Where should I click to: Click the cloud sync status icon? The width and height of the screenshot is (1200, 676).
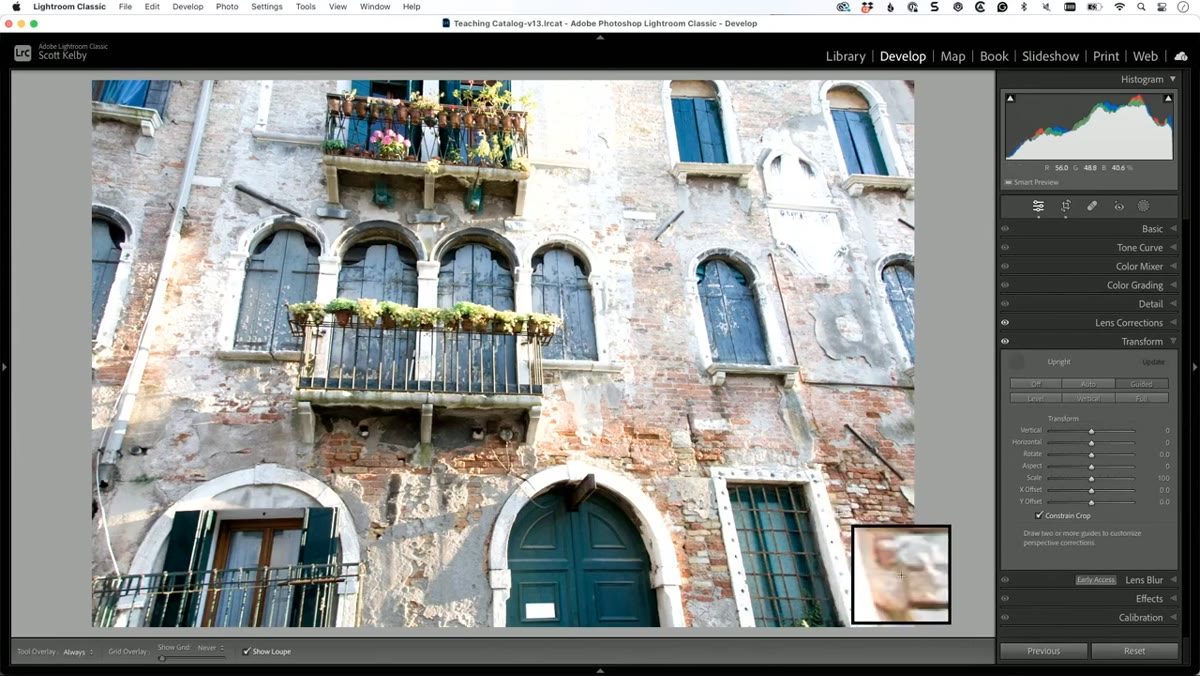[1181, 56]
